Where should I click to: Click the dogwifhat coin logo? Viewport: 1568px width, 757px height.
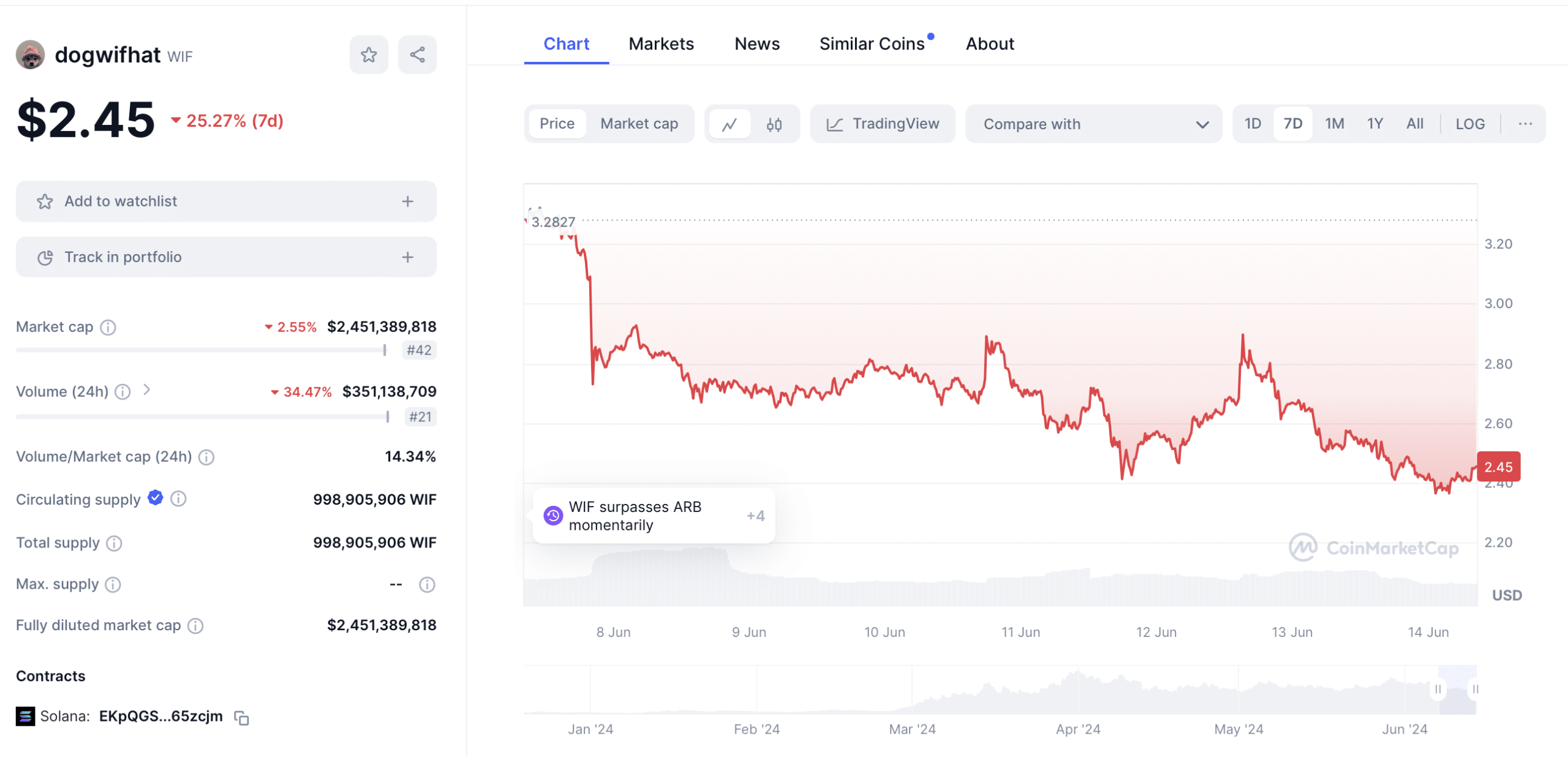30,55
